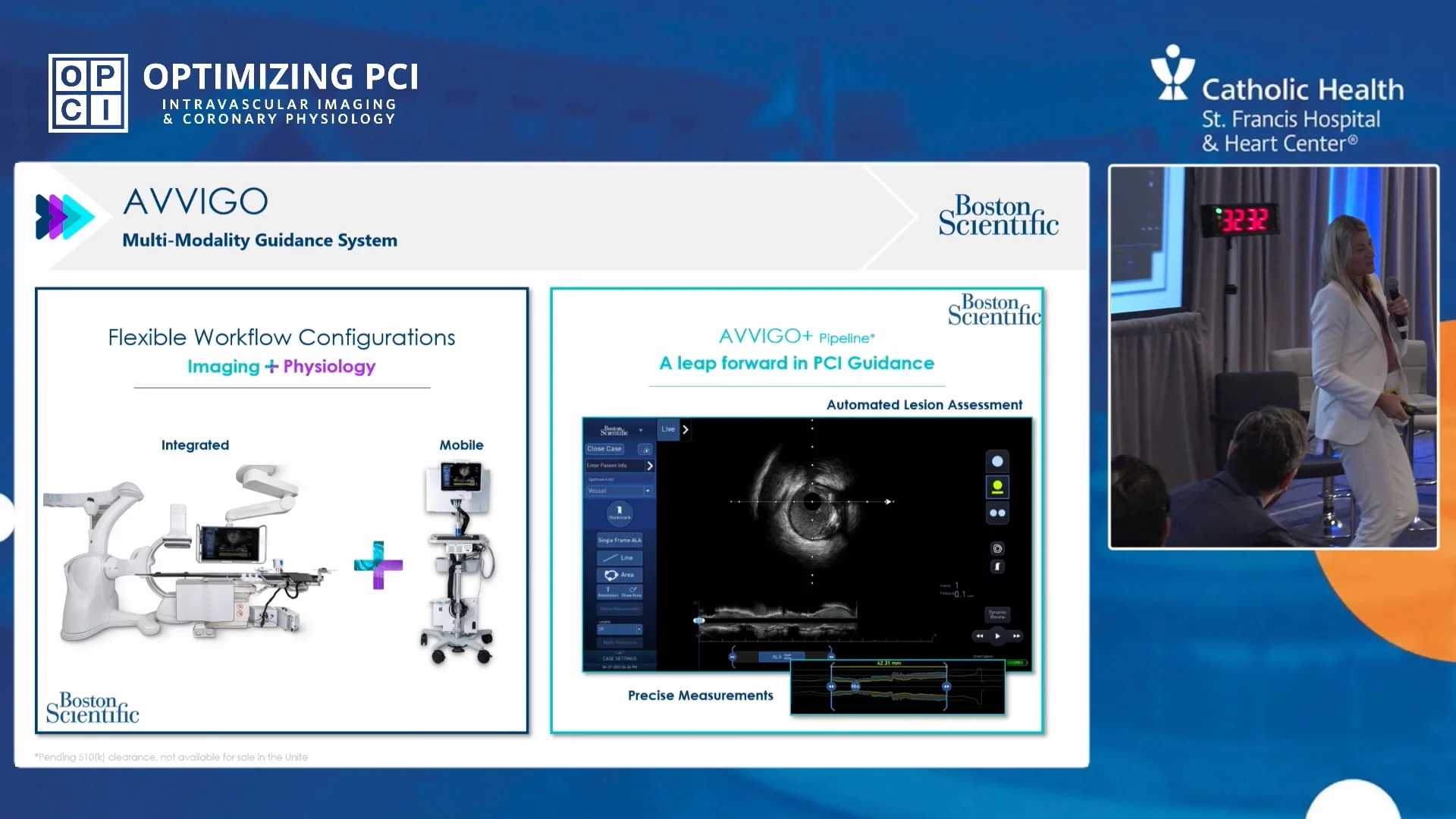Image resolution: width=1456 pixels, height=819 pixels.
Task: Select the Bookmark tool
Action: pyautogui.click(x=619, y=514)
